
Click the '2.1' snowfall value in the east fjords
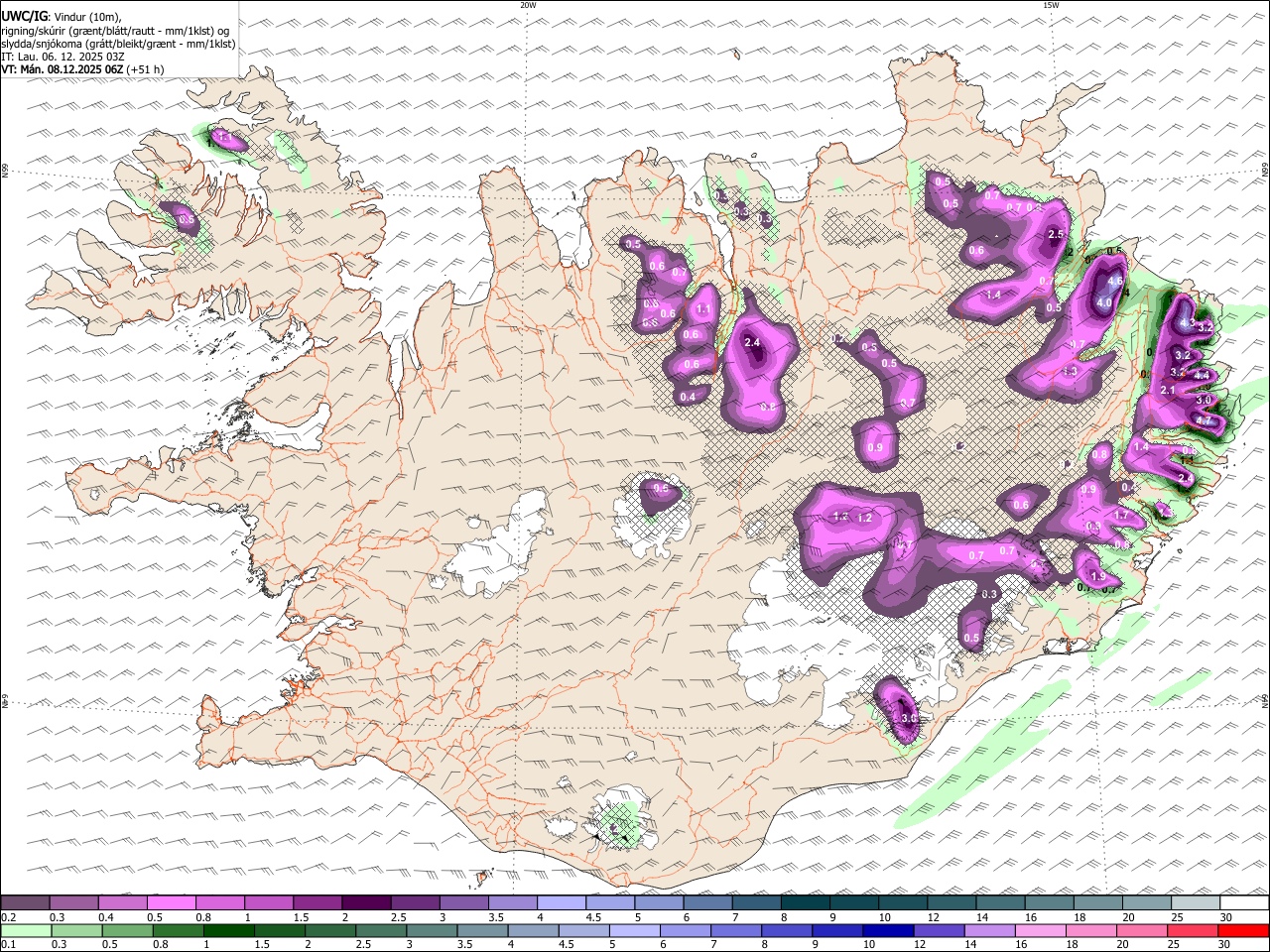pos(1168,391)
